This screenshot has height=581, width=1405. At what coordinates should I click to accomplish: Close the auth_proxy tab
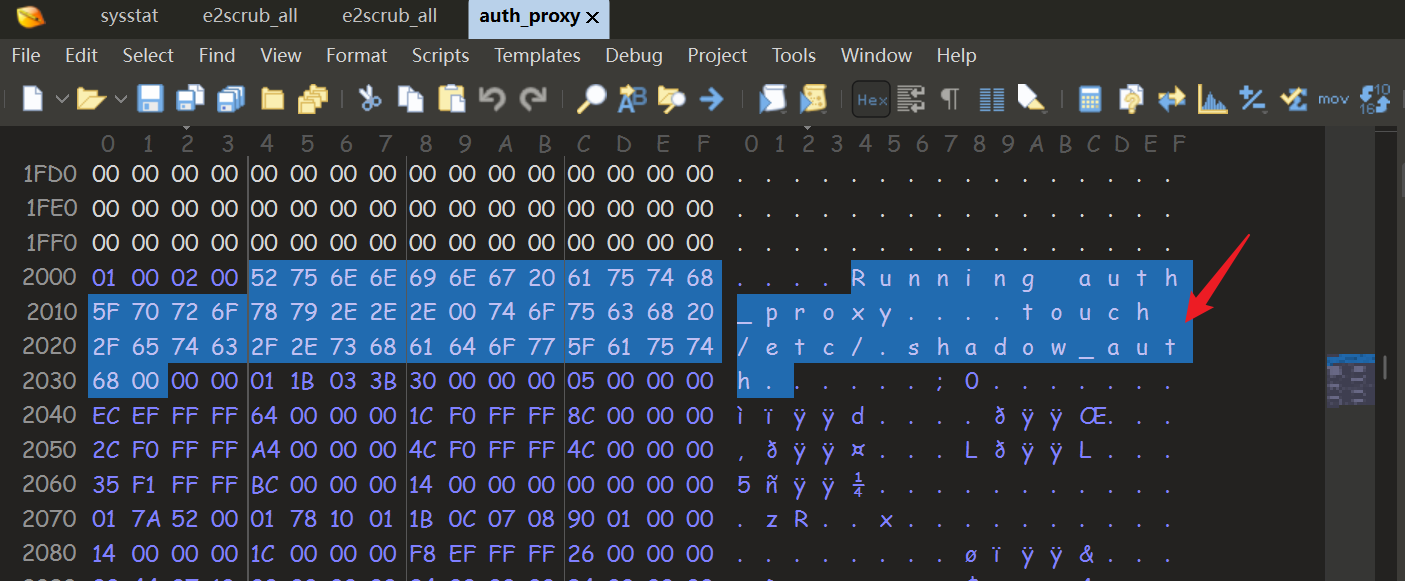[x=592, y=18]
